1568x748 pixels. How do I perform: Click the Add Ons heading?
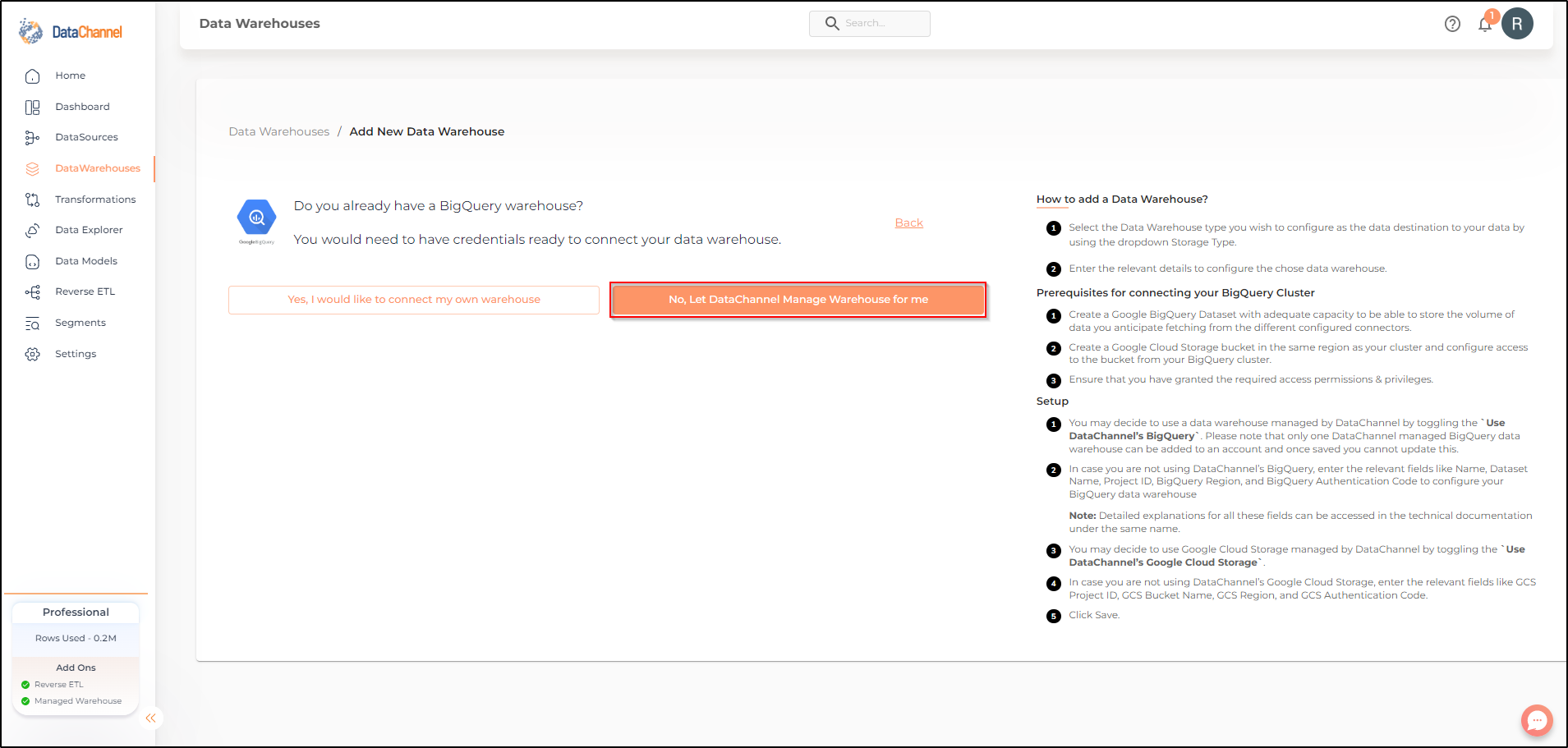point(76,668)
